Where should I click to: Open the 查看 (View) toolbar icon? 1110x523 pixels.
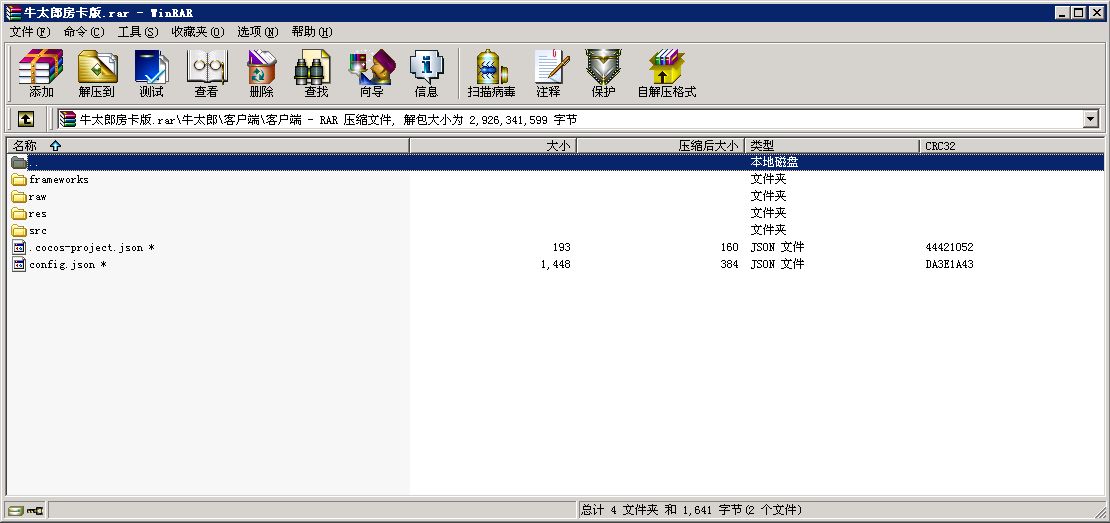[206, 74]
